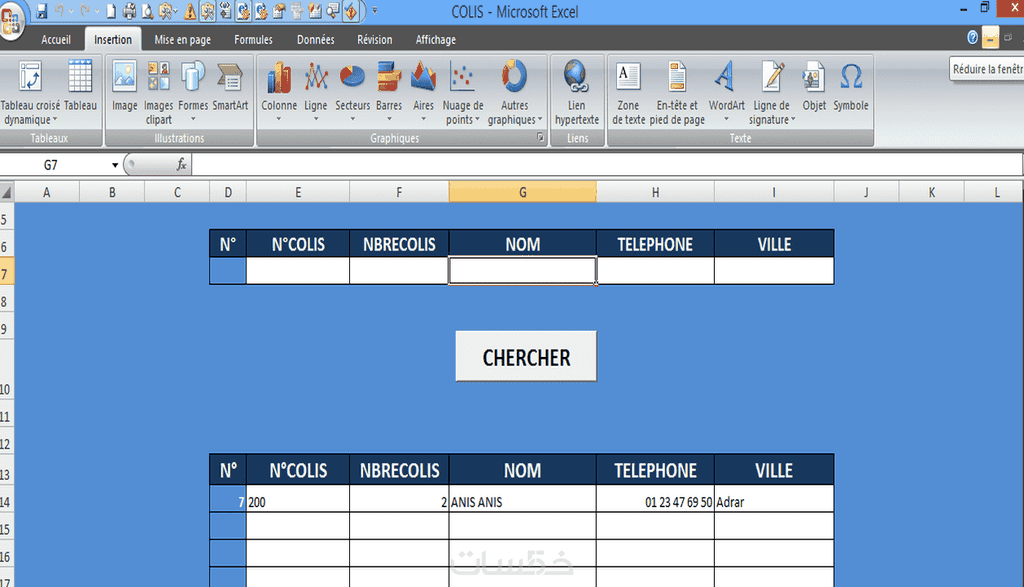1024x587 pixels.
Task: Select column G header
Action: 522,192
